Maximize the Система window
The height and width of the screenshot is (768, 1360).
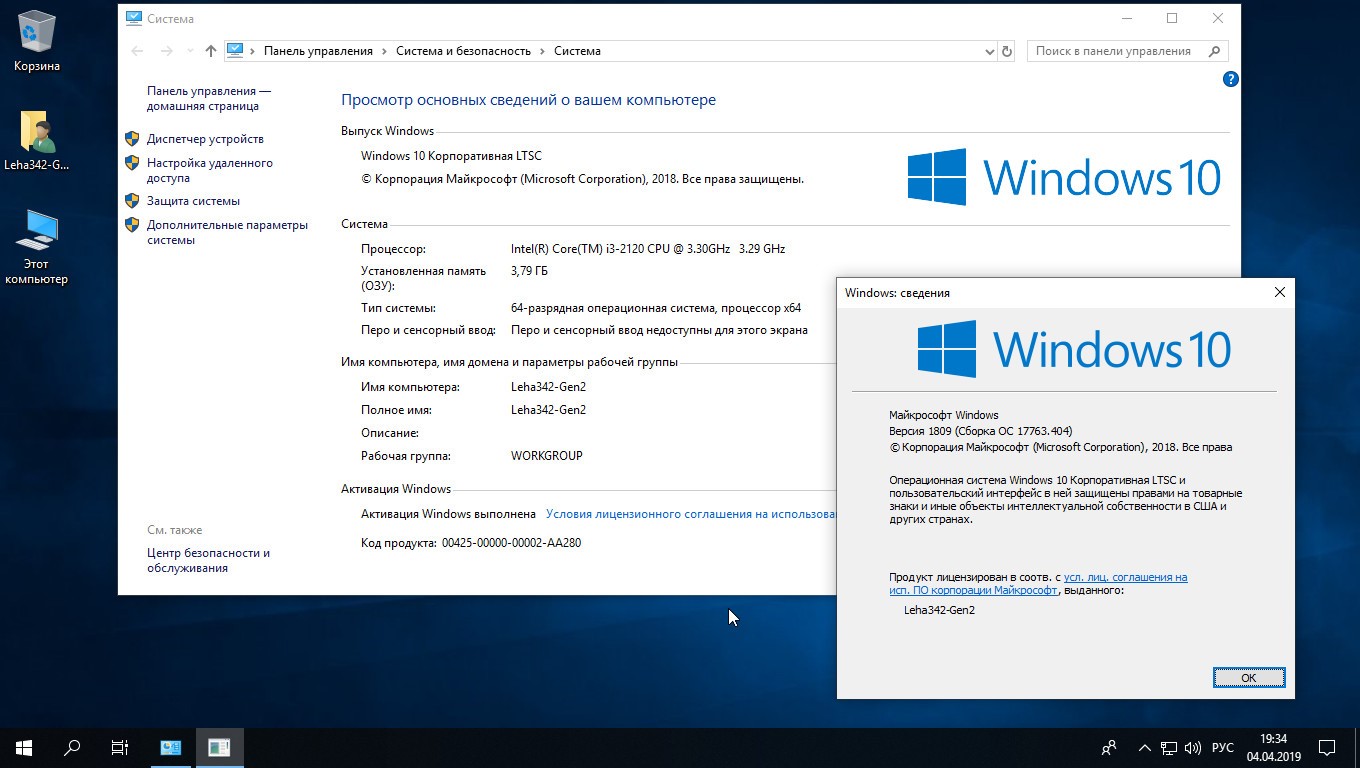[1172, 18]
